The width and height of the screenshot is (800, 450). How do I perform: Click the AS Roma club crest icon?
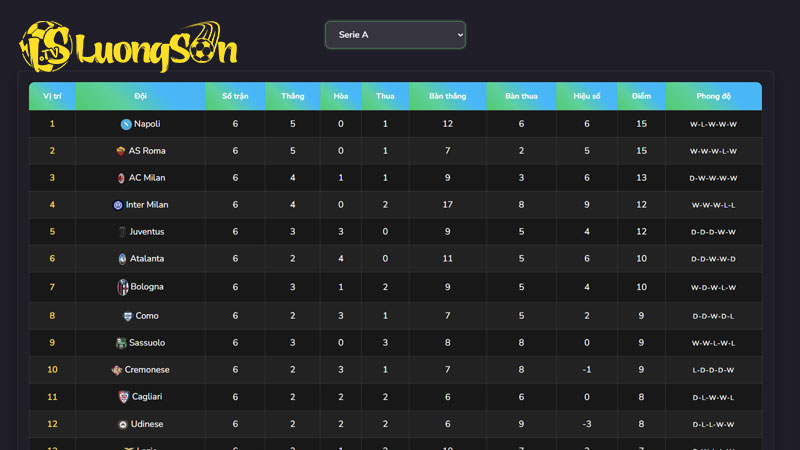click(120, 151)
